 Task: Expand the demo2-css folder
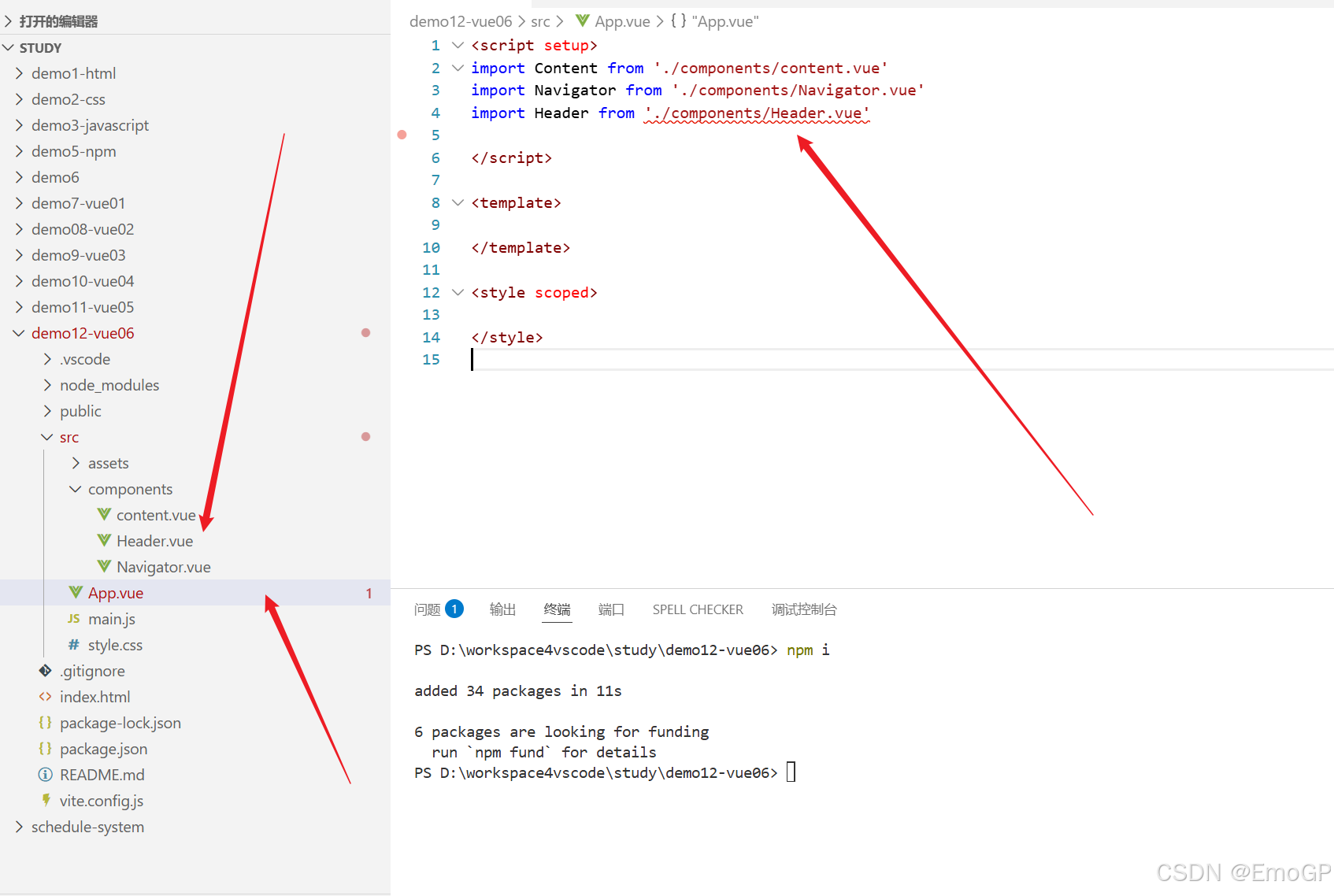[x=19, y=99]
